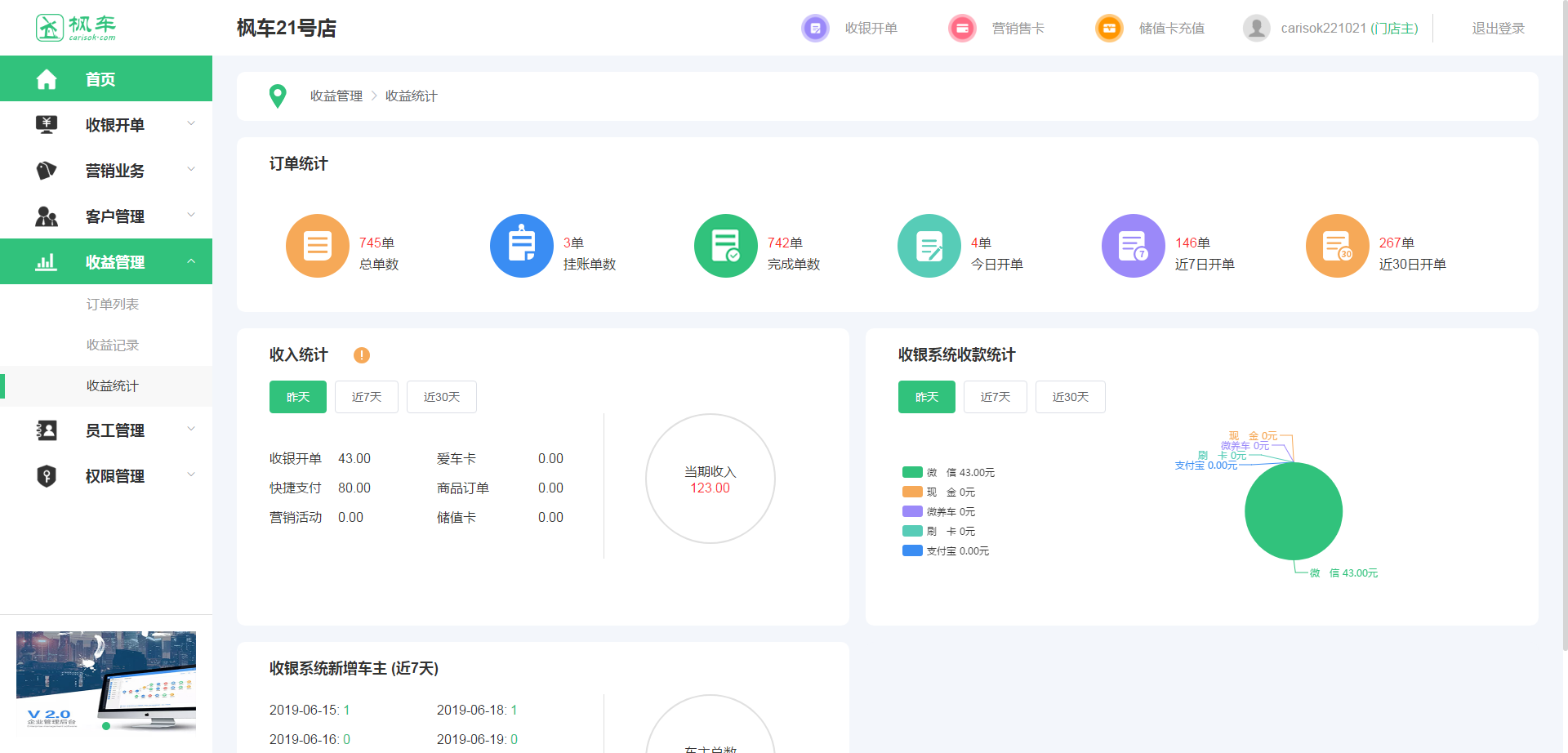The image size is (1568, 753).
Task: Click the 745单 total orders count
Action: [376, 243]
